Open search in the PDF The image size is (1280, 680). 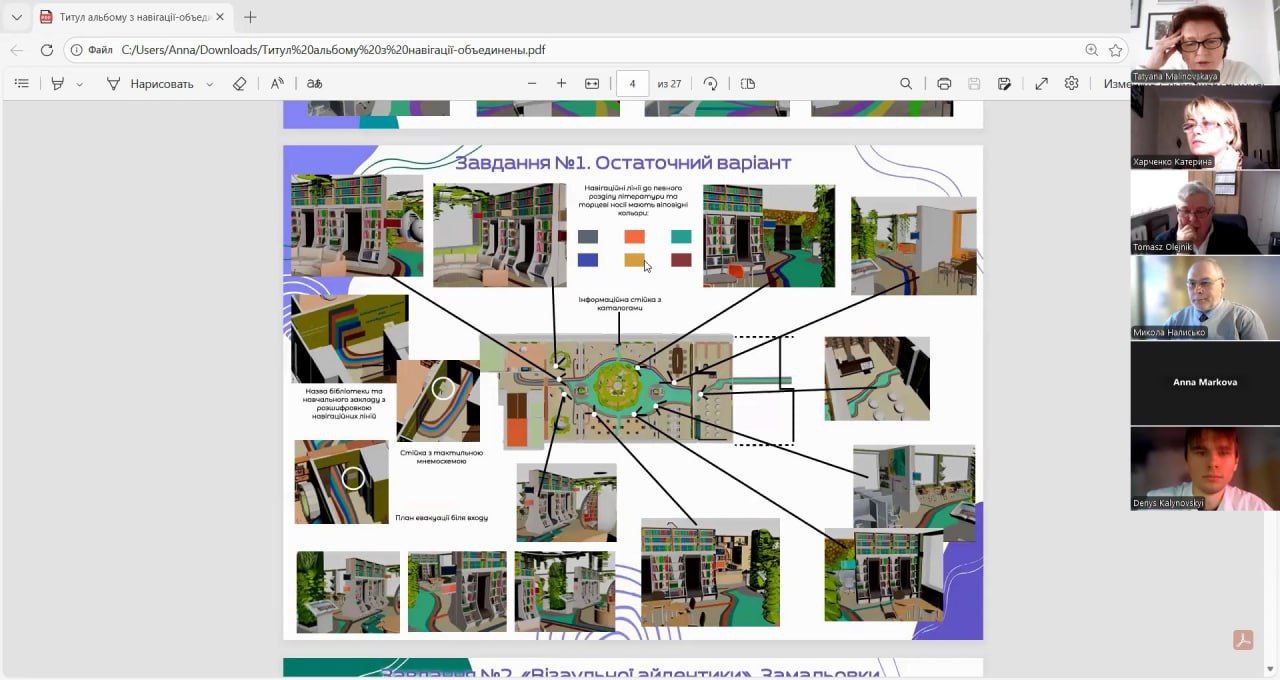coord(906,84)
